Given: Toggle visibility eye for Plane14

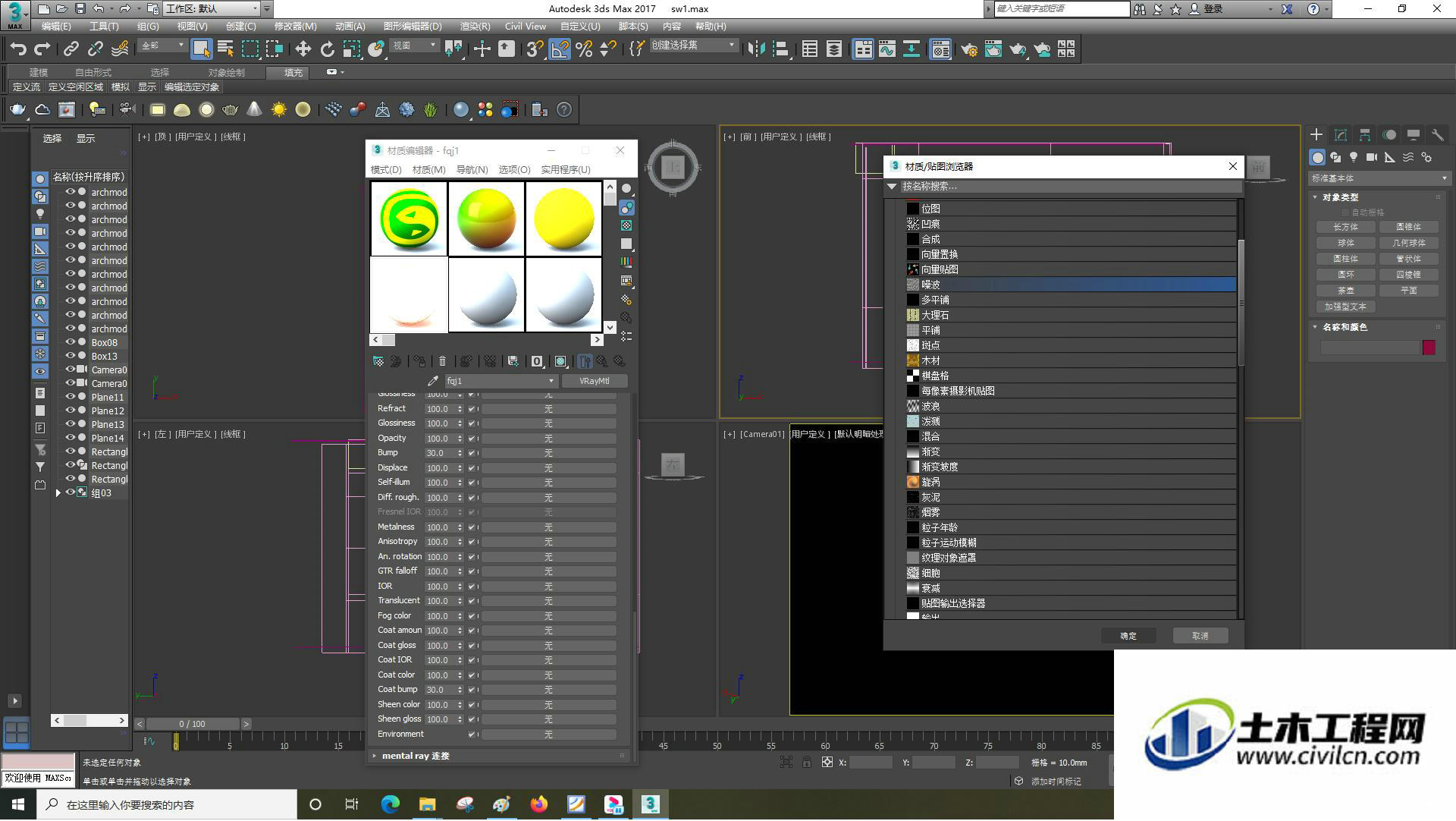Looking at the screenshot, I should [71, 438].
